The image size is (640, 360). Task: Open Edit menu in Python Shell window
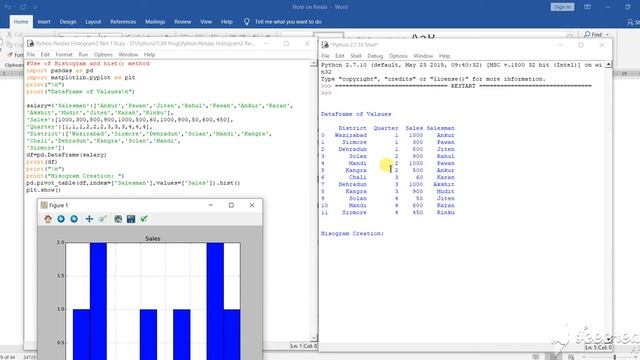pos(340,56)
